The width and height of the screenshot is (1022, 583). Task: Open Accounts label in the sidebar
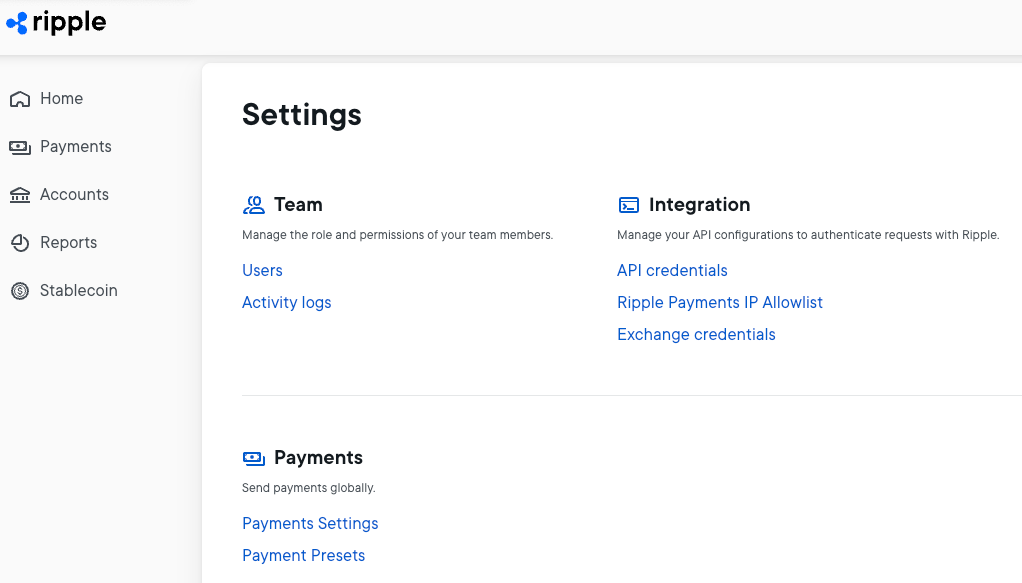(x=74, y=195)
